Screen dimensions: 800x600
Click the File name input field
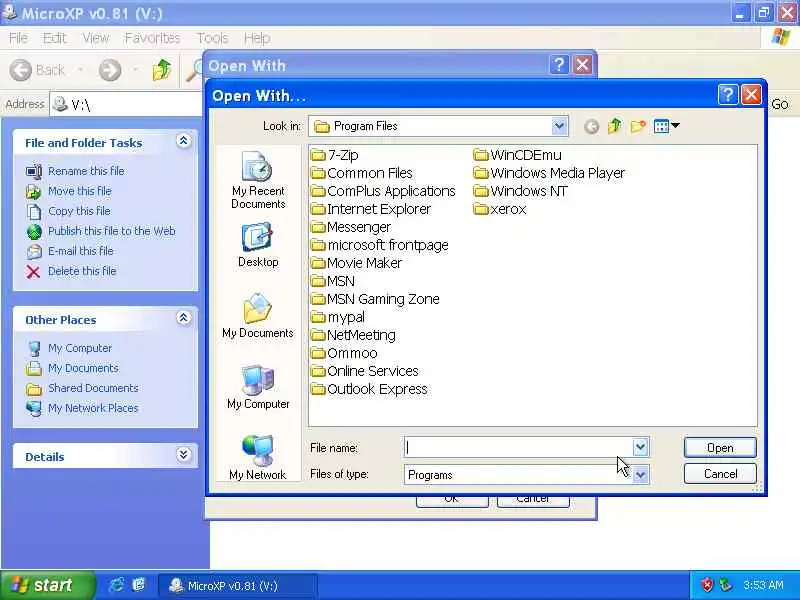(x=518, y=447)
